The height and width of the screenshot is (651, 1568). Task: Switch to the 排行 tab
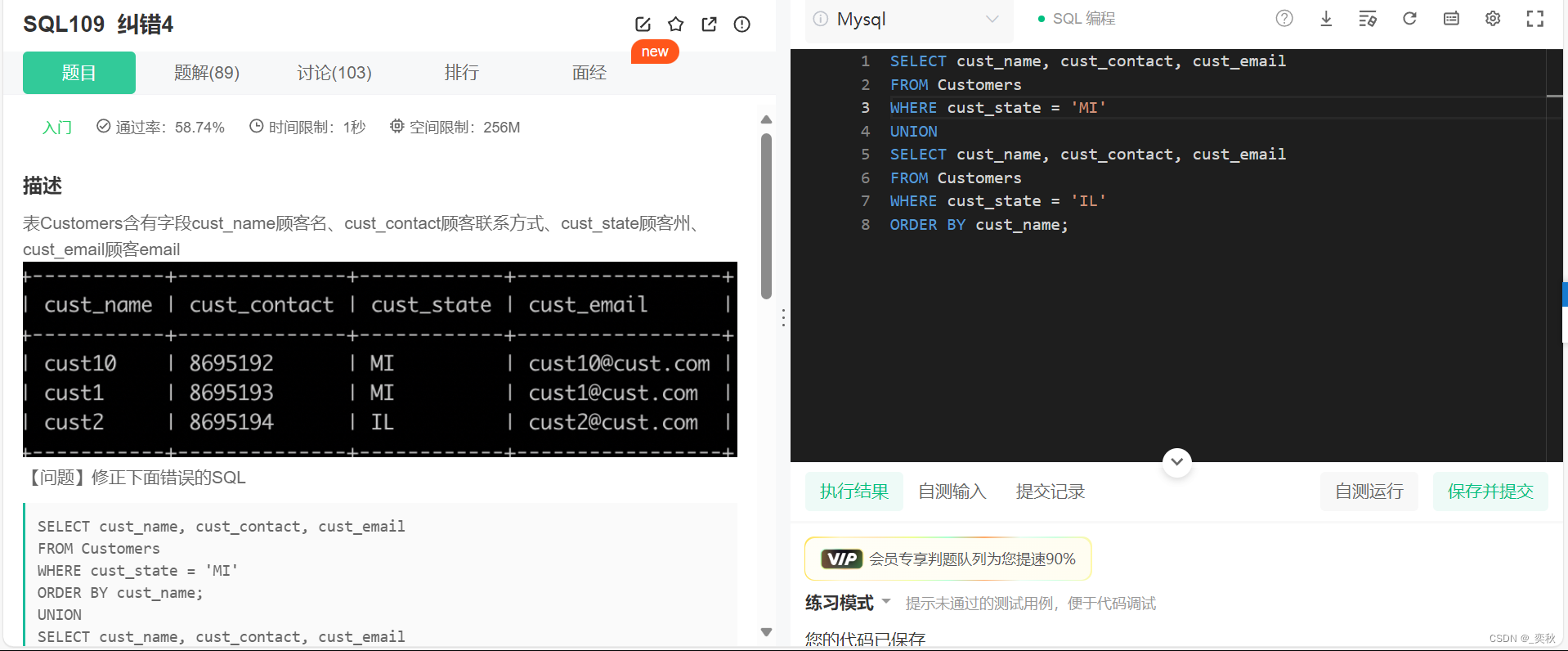click(x=462, y=73)
